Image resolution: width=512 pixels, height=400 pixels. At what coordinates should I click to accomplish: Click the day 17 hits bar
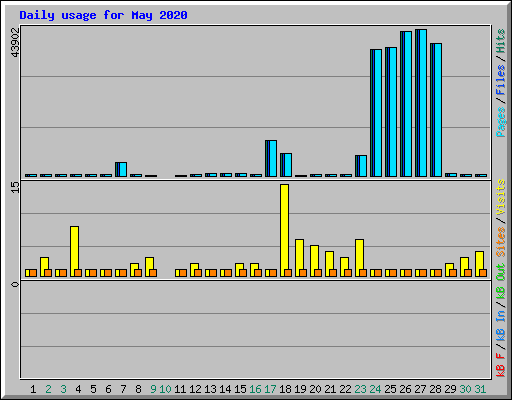tap(271, 158)
